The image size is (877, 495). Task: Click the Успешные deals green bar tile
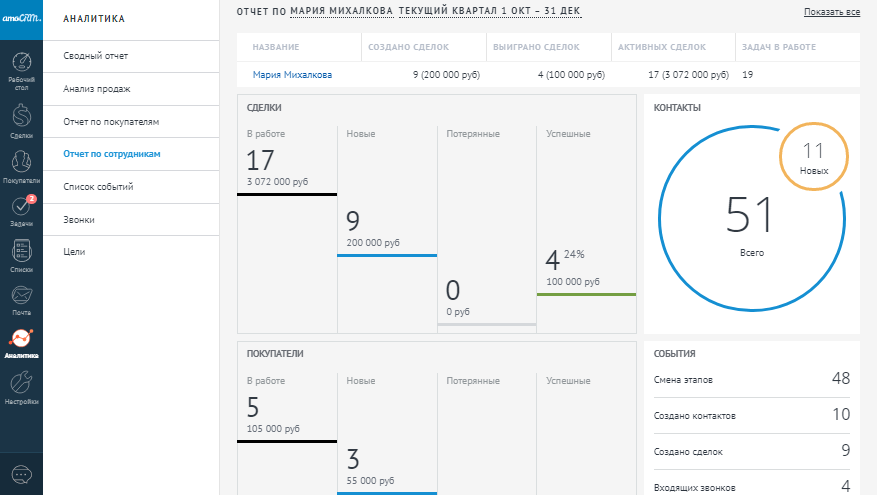click(585, 230)
